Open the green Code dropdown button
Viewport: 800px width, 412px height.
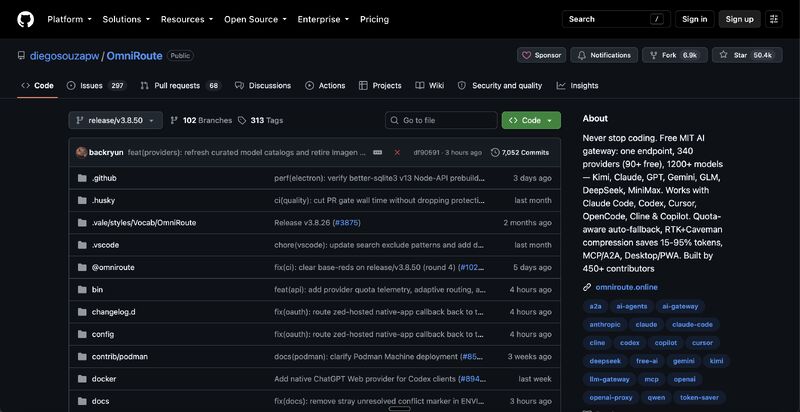[x=531, y=120]
